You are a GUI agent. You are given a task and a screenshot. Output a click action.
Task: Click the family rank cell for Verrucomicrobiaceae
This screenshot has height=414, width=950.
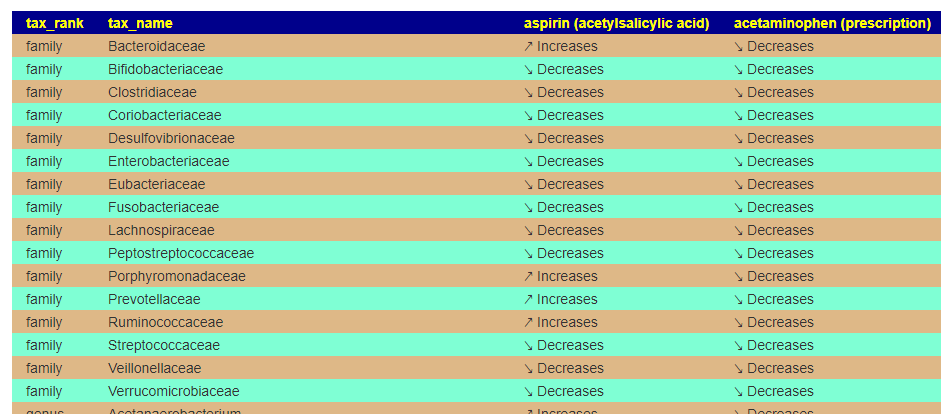(44, 392)
